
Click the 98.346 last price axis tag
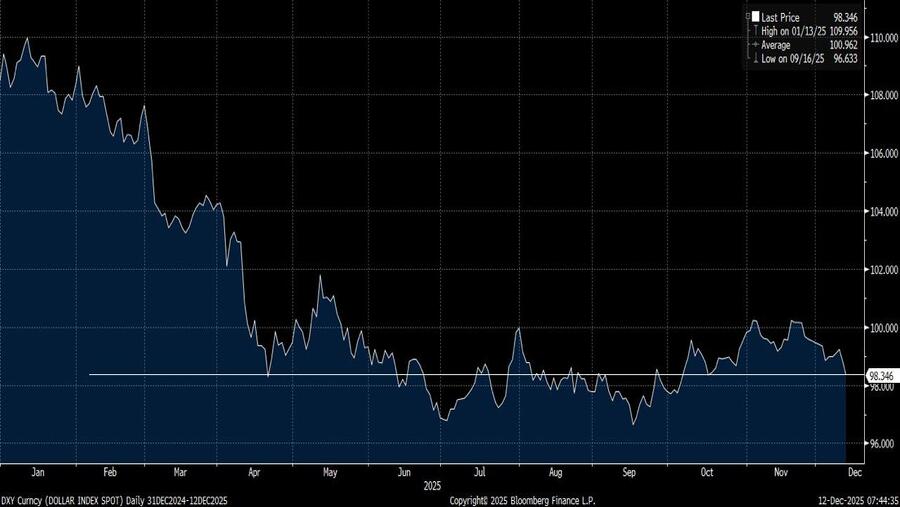coord(880,375)
